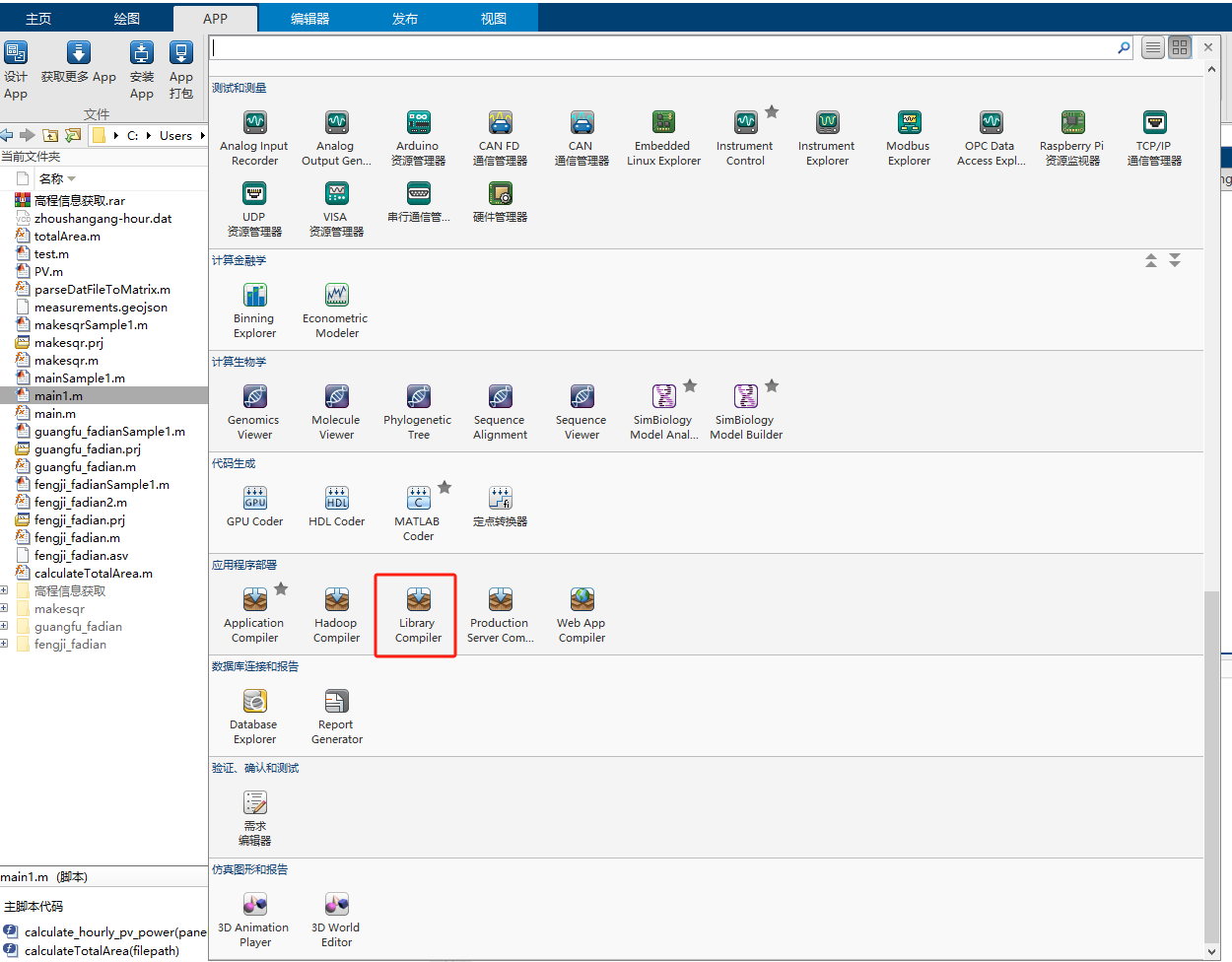This screenshot has width=1232, height=962.
Task: Select file parseDatFileToMatrix.m
Action: [103, 290]
